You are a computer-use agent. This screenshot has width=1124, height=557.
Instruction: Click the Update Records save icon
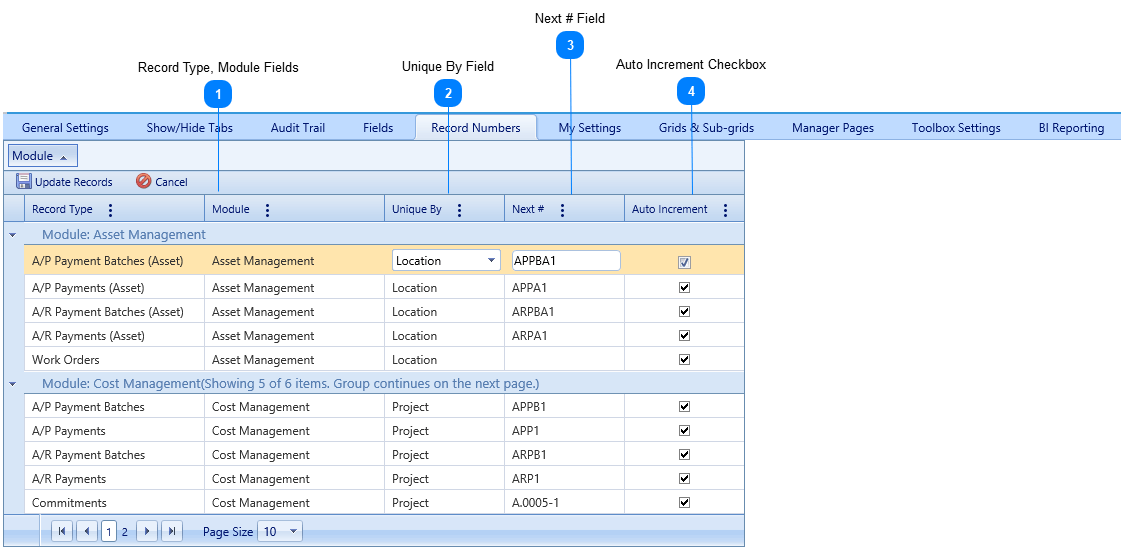pos(24,181)
